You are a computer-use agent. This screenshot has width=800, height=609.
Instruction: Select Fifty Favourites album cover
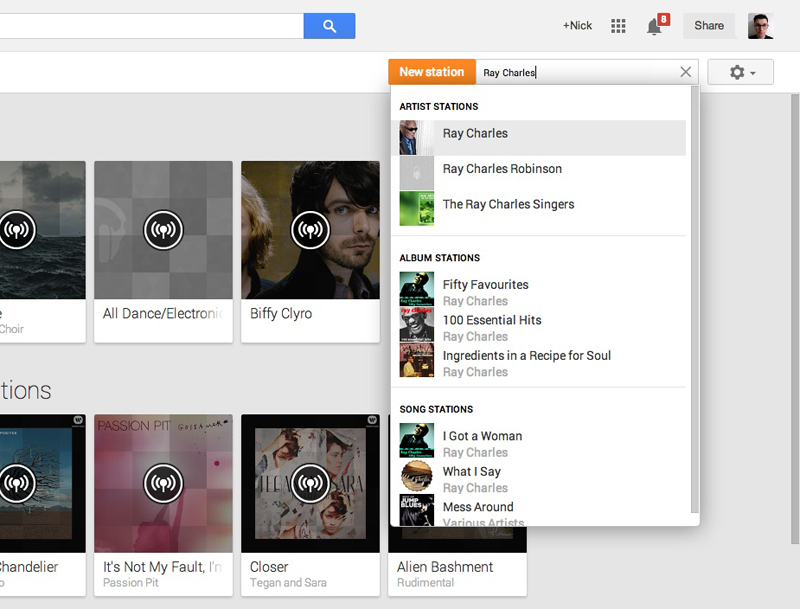416,289
